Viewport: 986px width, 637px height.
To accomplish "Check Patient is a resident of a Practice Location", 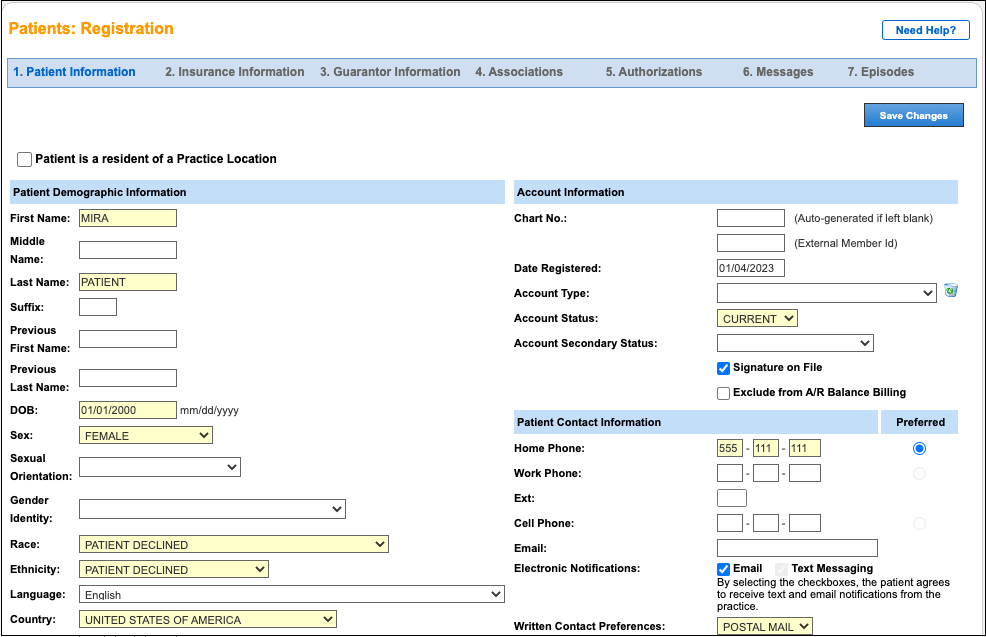I will click(x=24, y=158).
